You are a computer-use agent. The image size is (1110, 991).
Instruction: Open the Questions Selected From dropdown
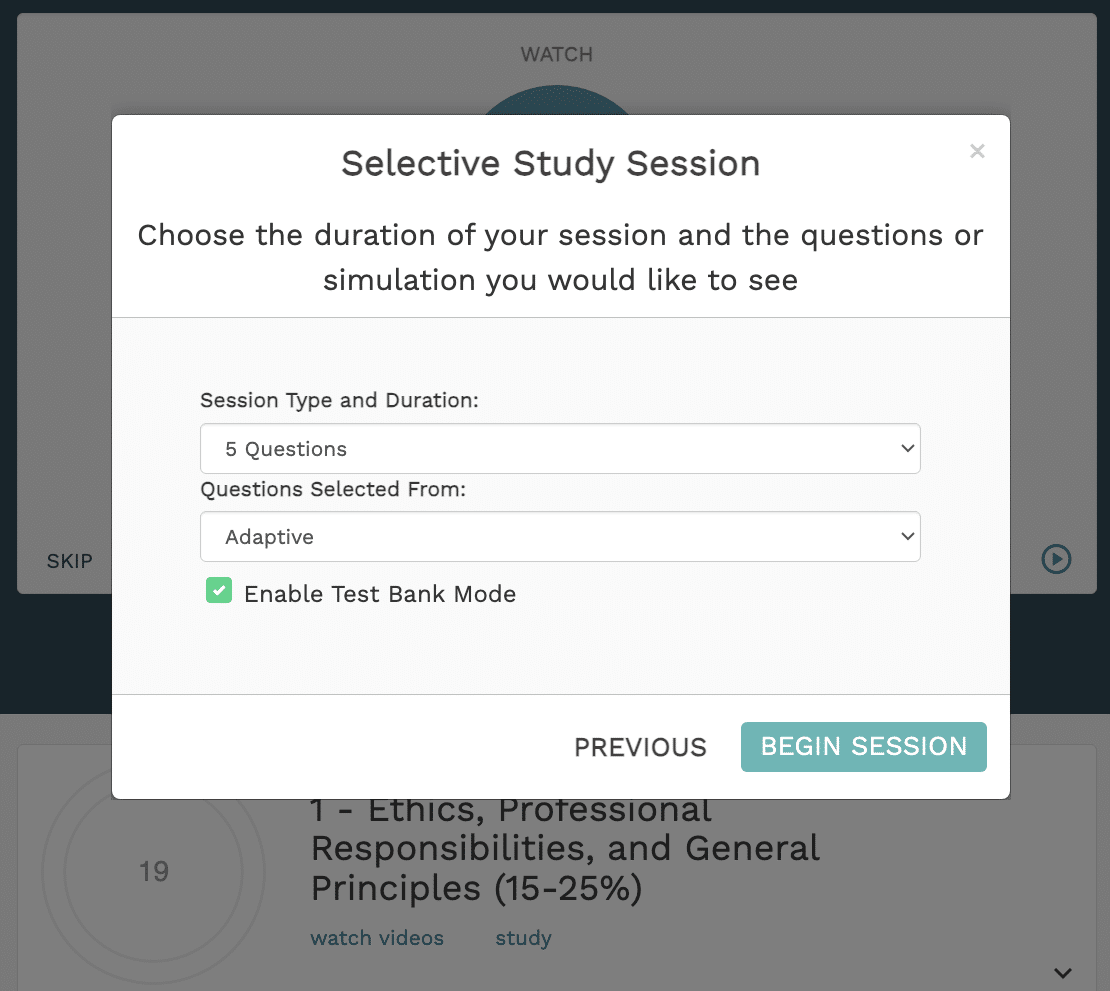[x=560, y=537]
